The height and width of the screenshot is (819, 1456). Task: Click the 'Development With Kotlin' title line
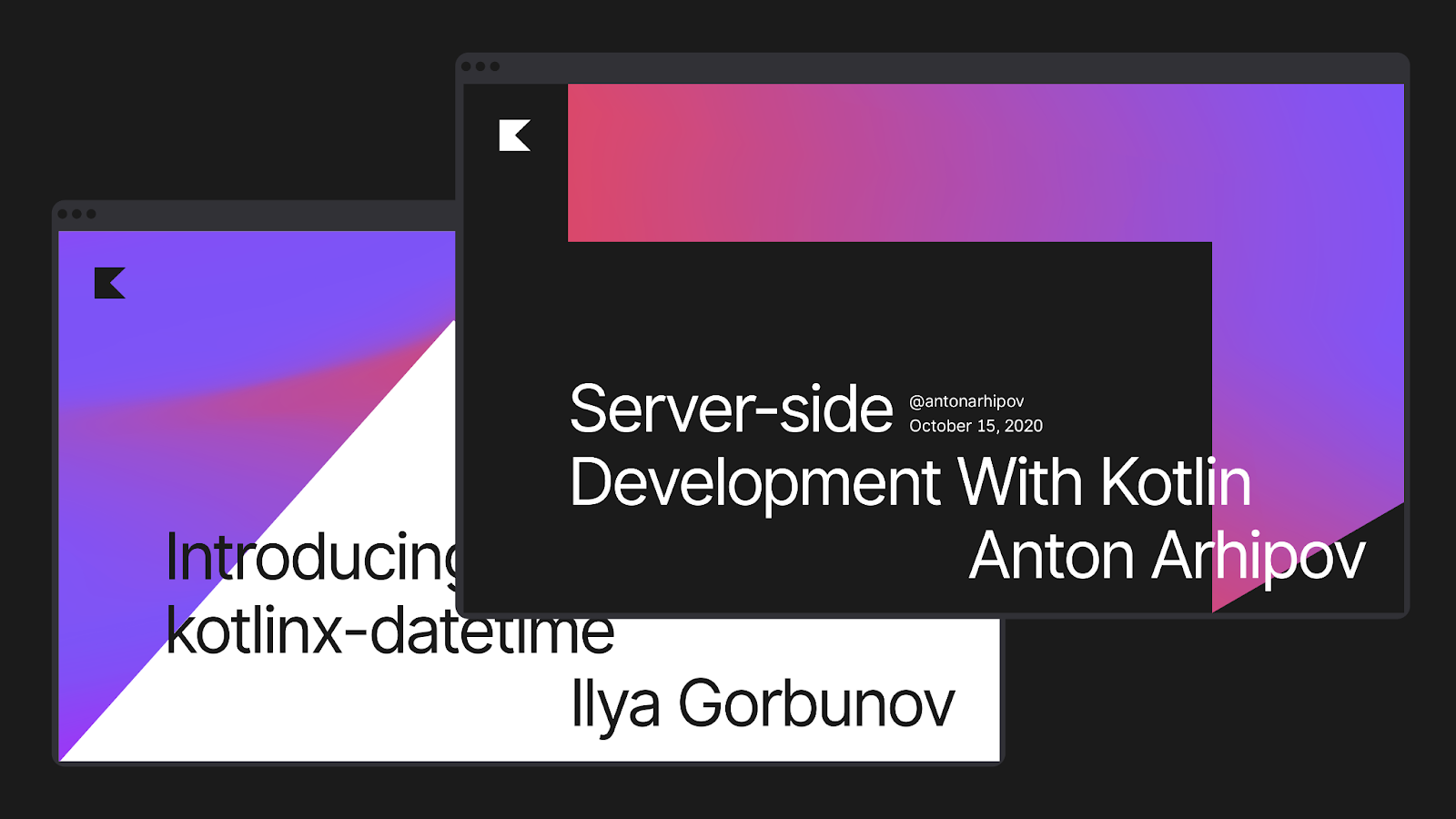point(910,482)
